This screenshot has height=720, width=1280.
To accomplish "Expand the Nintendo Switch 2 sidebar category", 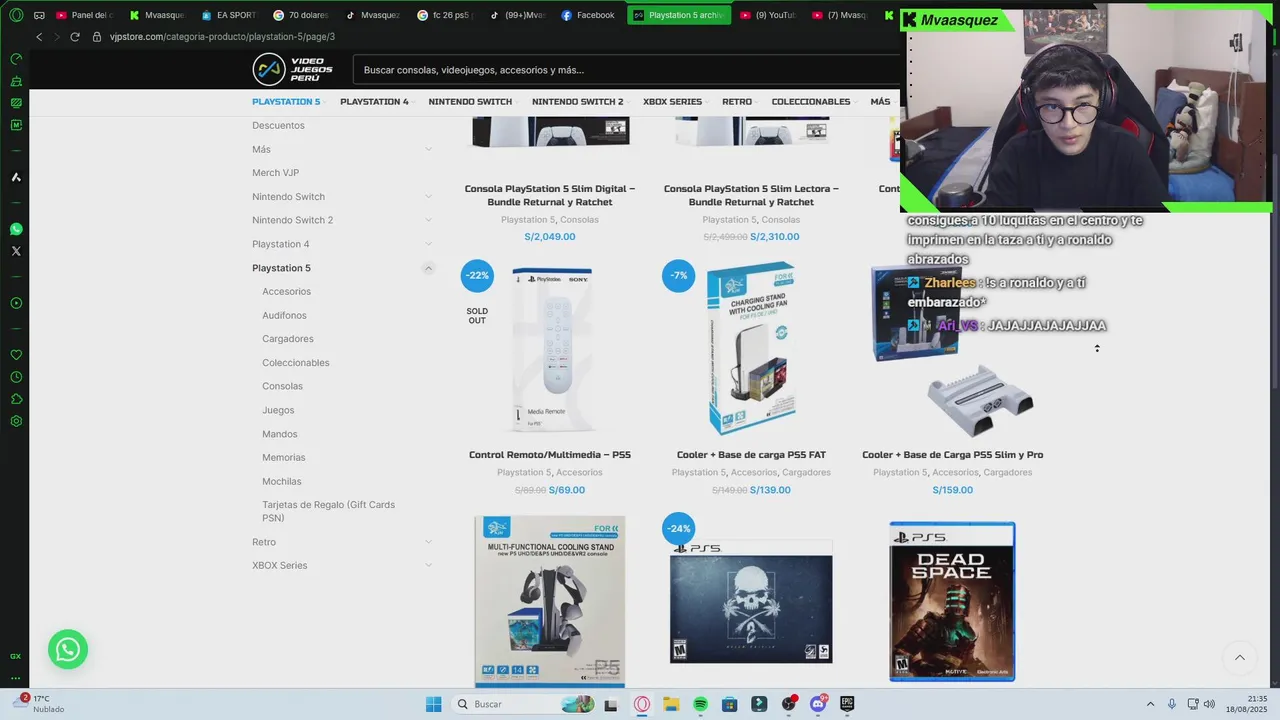I will [428, 220].
